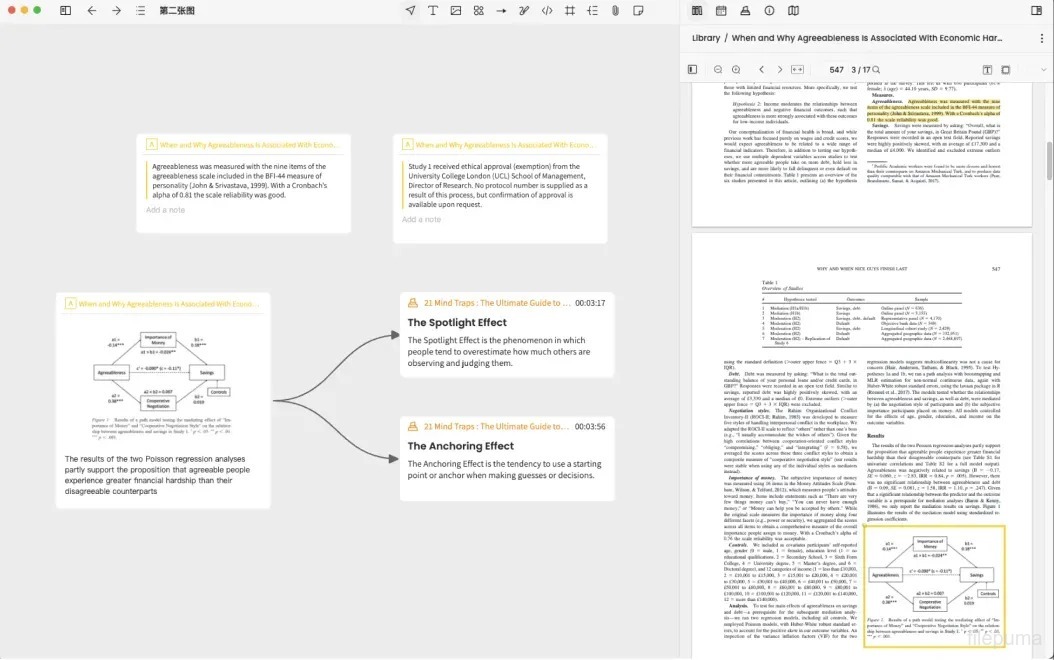1054x660 pixels.
Task: Go to Library in the breadcrumb
Action: click(705, 38)
